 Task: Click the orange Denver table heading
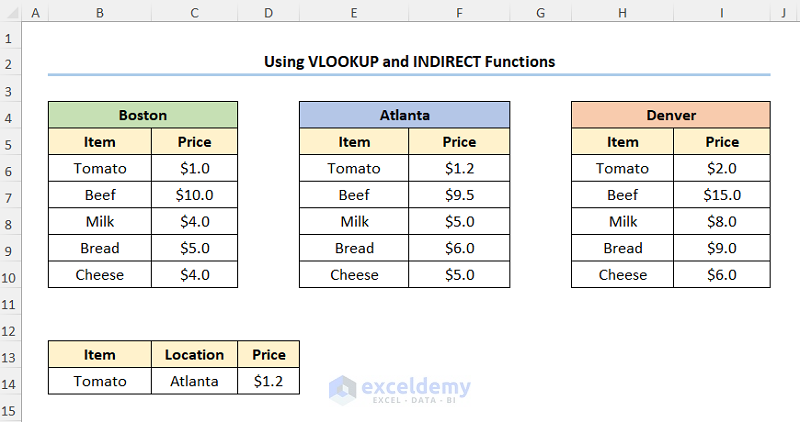point(671,115)
